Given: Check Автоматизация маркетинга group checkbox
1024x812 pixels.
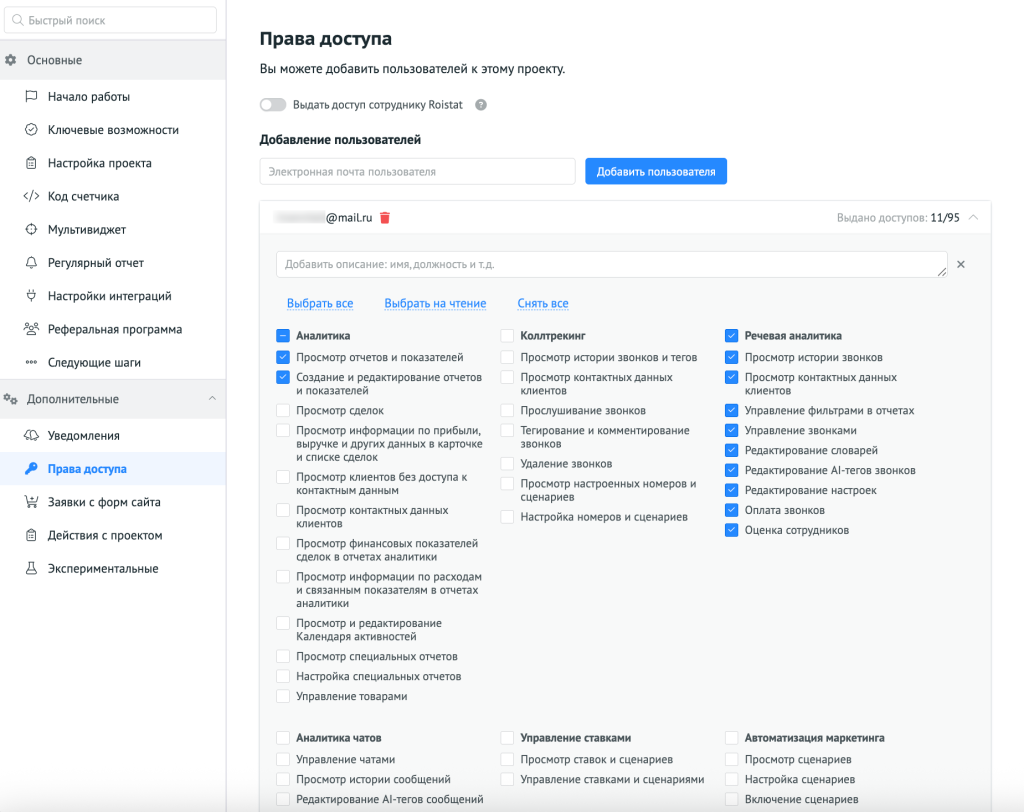Looking at the screenshot, I should pyautogui.click(x=731, y=738).
